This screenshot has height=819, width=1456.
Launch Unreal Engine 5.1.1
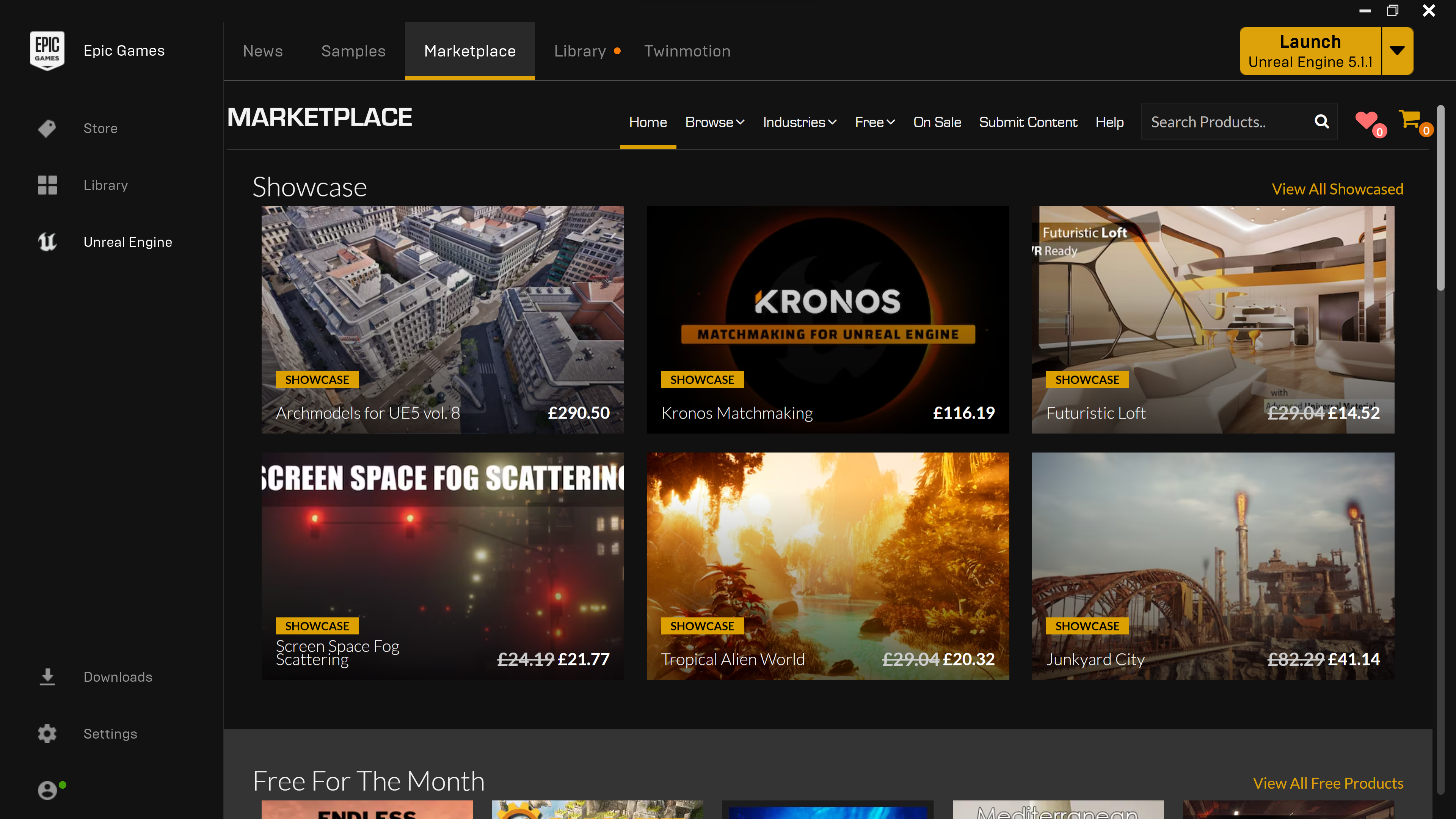[x=1310, y=51]
